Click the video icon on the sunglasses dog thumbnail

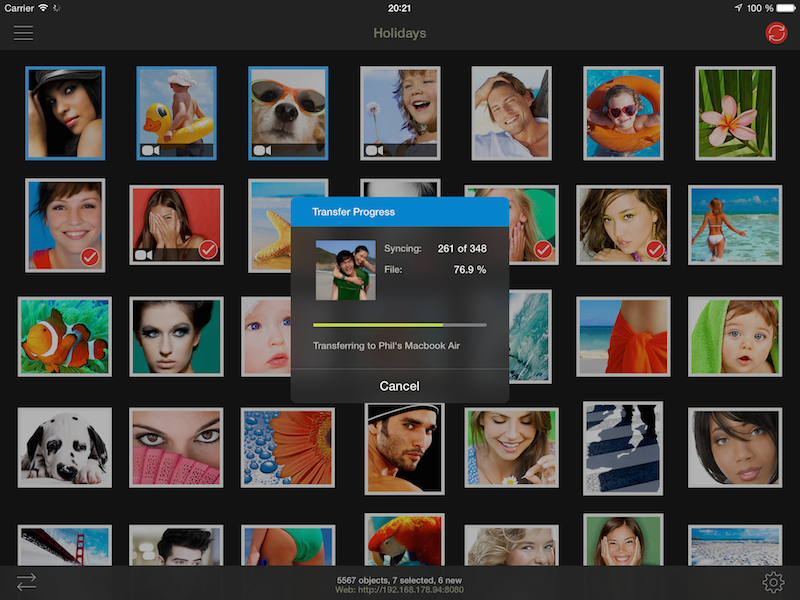262,150
